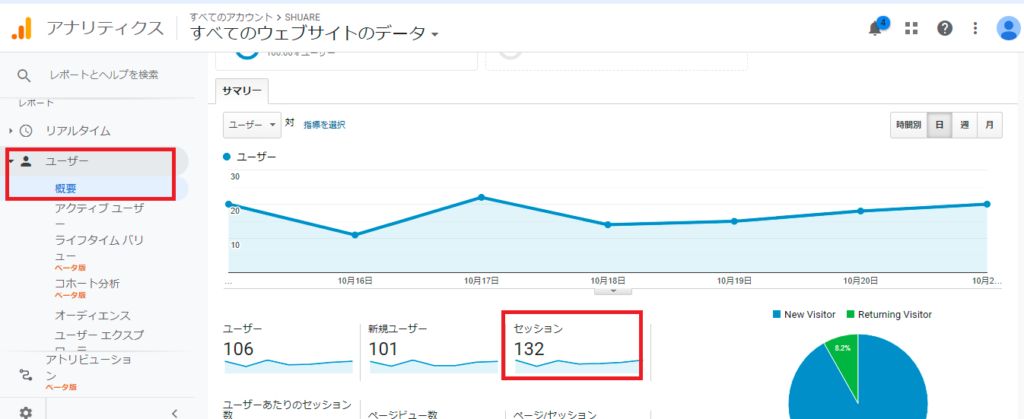Screen dimensions: 1024x419
Task: Open the help question mark icon
Action: pos(944,28)
